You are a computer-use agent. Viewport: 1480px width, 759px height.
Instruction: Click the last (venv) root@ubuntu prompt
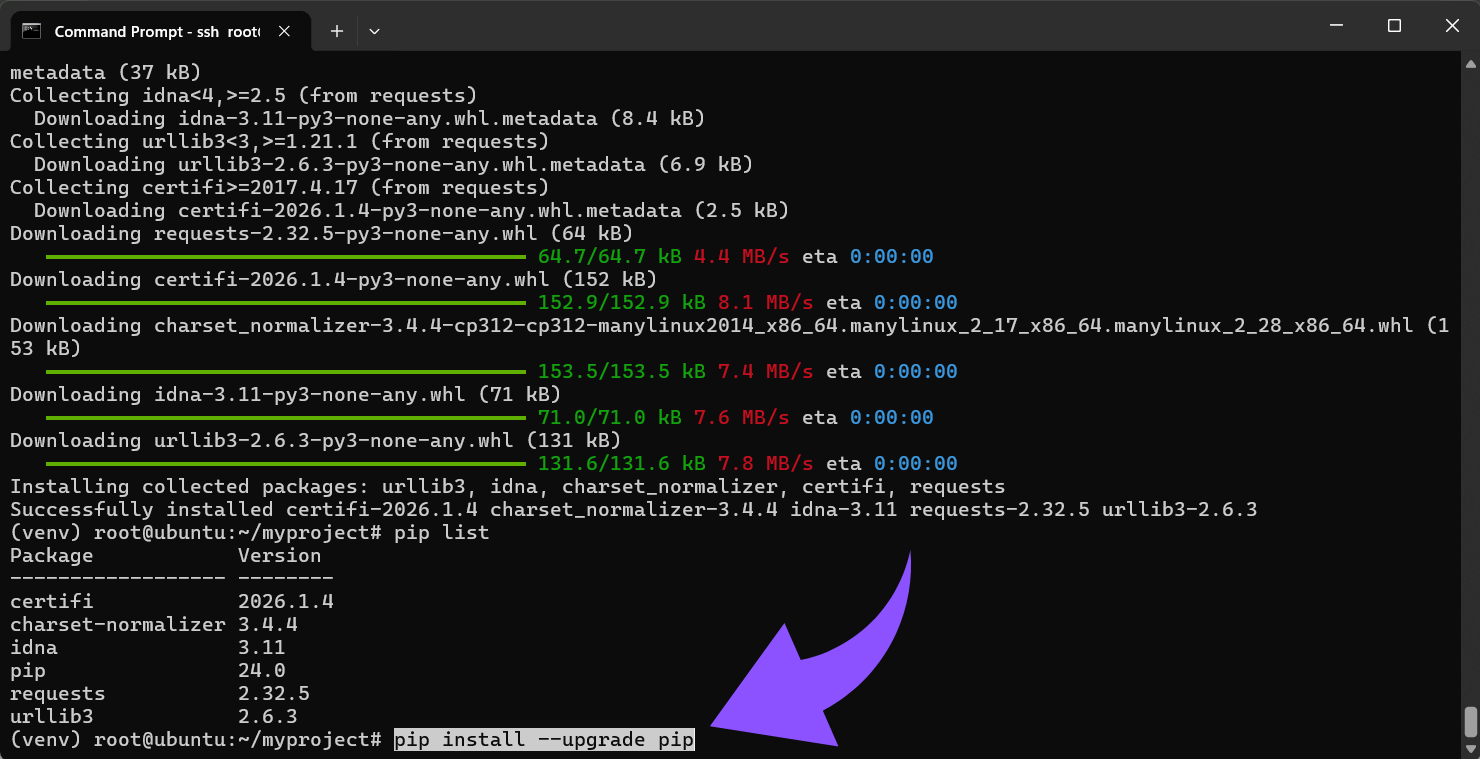196,740
